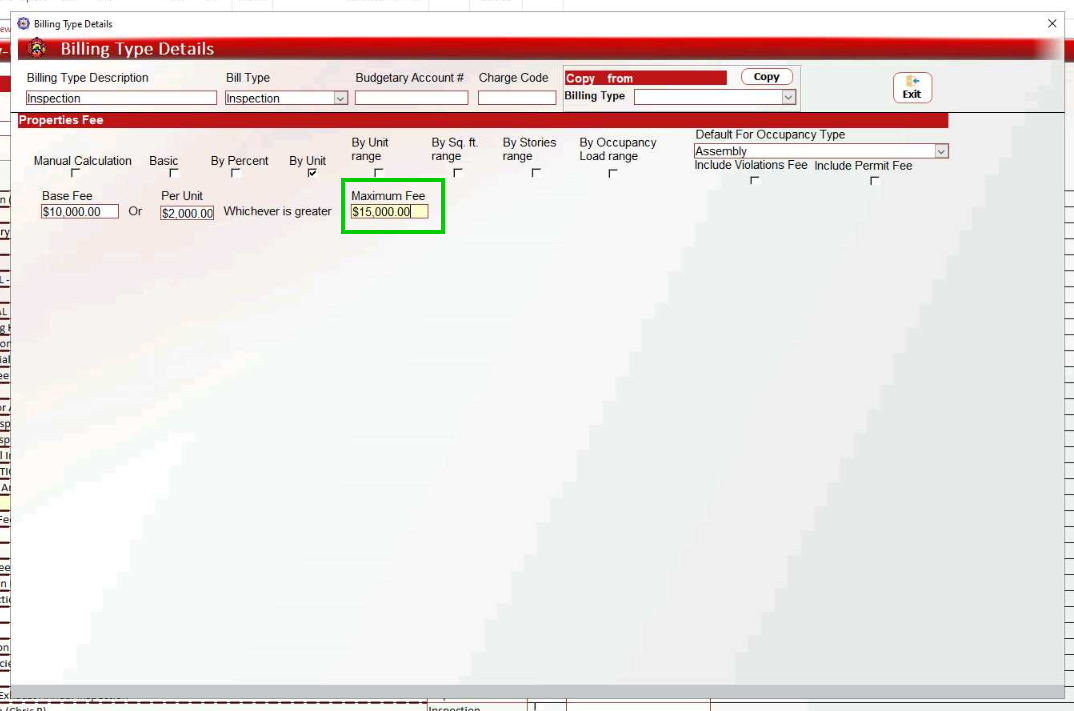Check the Include Permit Fee checkbox
Image resolution: width=1074 pixels, height=711 pixels.
click(x=875, y=180)
